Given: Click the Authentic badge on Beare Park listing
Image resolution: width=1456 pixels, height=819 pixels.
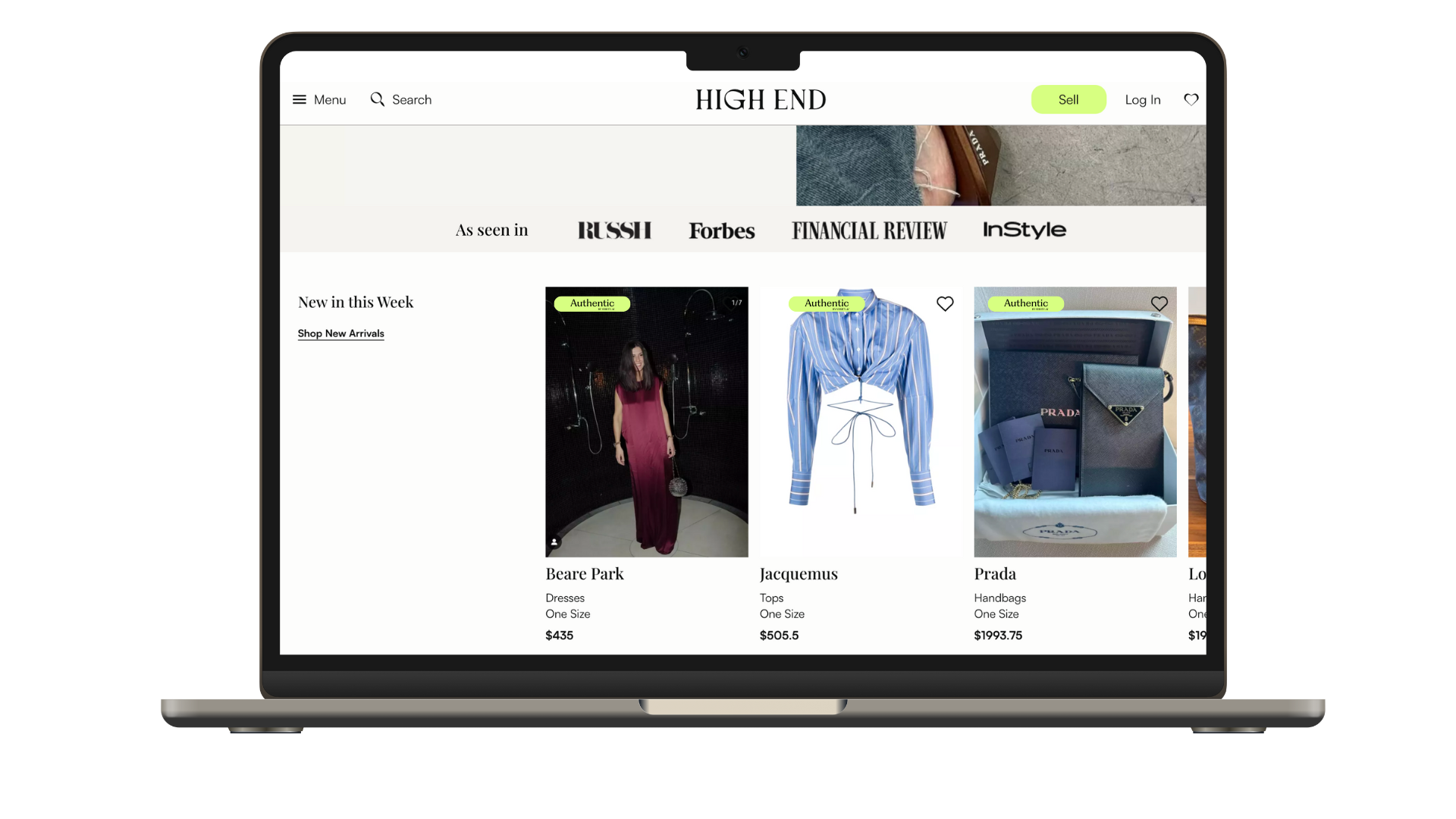Looking at the screenshot, I should click(591, 303).
